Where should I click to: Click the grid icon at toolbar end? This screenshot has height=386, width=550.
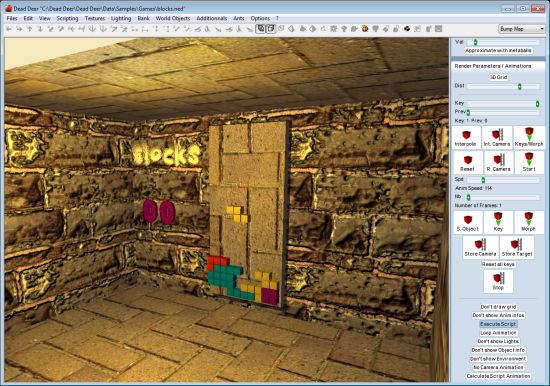[438, 29]
